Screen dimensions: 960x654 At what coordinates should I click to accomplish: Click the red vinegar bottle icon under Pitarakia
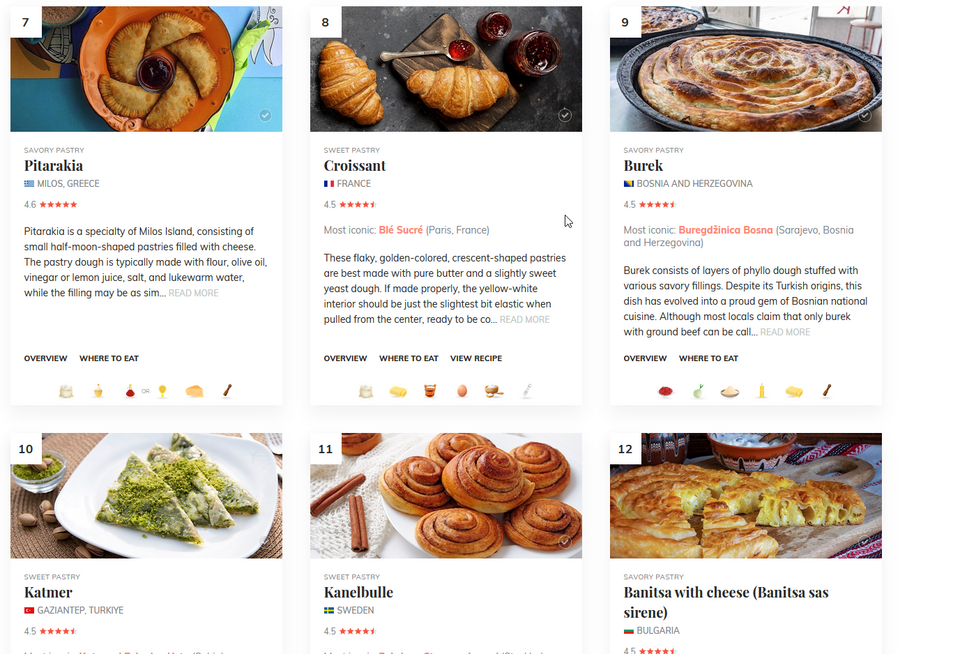(130, 391)
